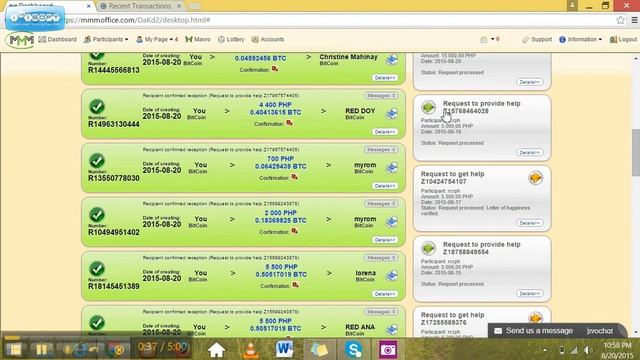Click the scrollbar up arrow
The width and height of the screenshot is (640, 360).
pos(636,58)
